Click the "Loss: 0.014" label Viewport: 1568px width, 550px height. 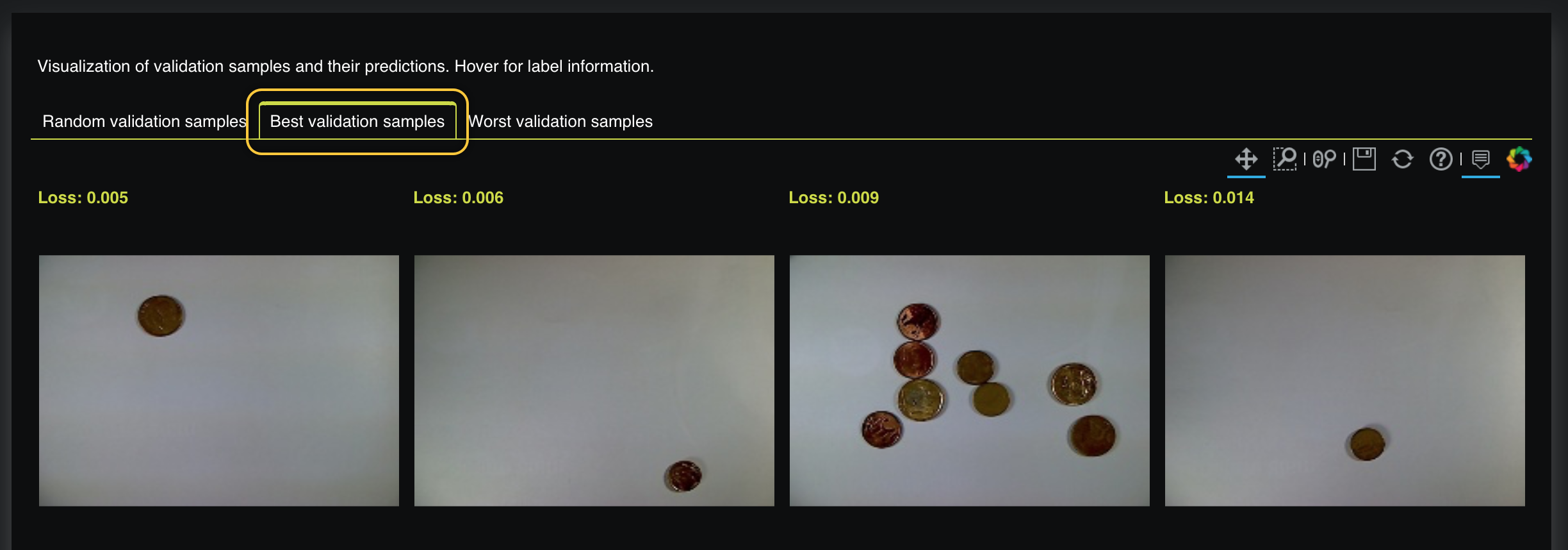[1209, 197]
